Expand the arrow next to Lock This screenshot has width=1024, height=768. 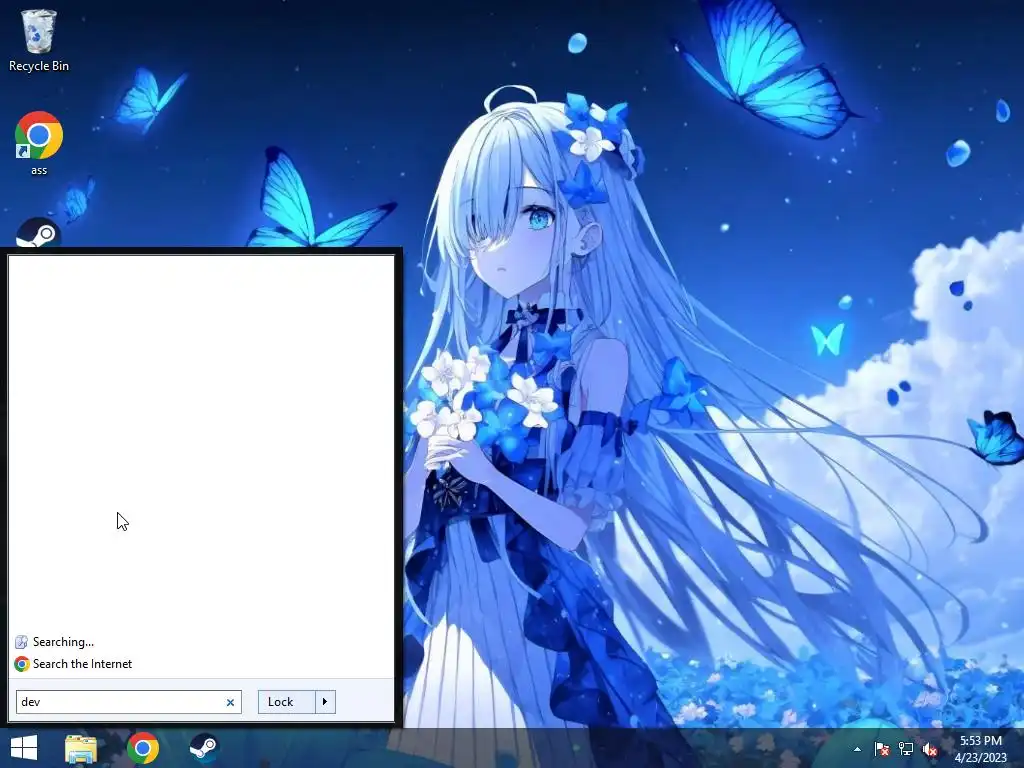[x=325, y=702]
